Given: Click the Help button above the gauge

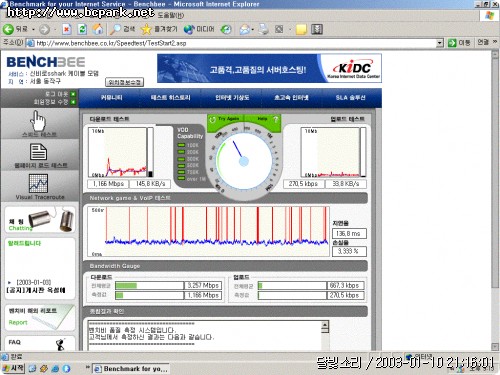Looking at the screenshot, I should pyautogui.click(x=262, y=119).
